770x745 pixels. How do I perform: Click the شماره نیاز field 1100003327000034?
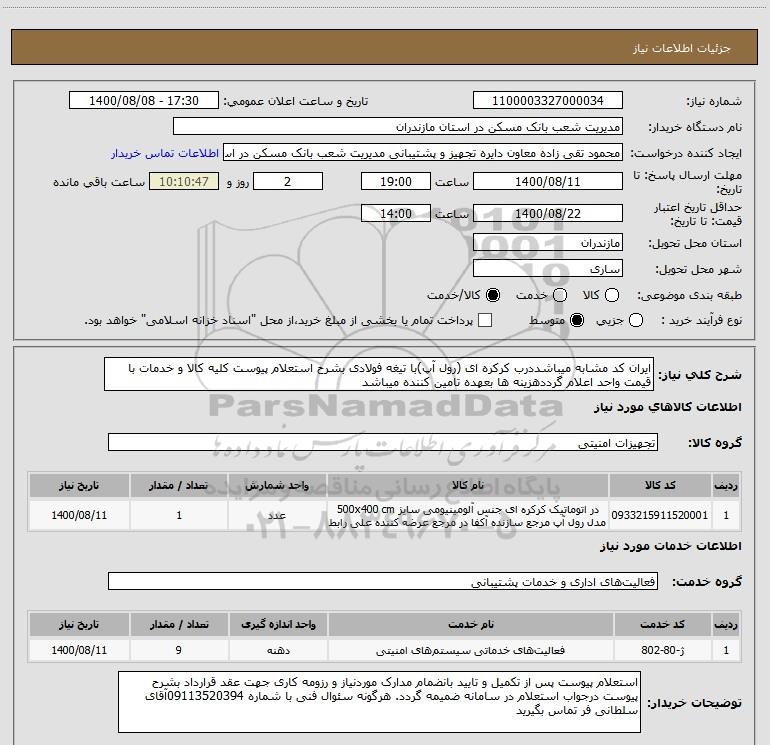(x=548, y=100)
